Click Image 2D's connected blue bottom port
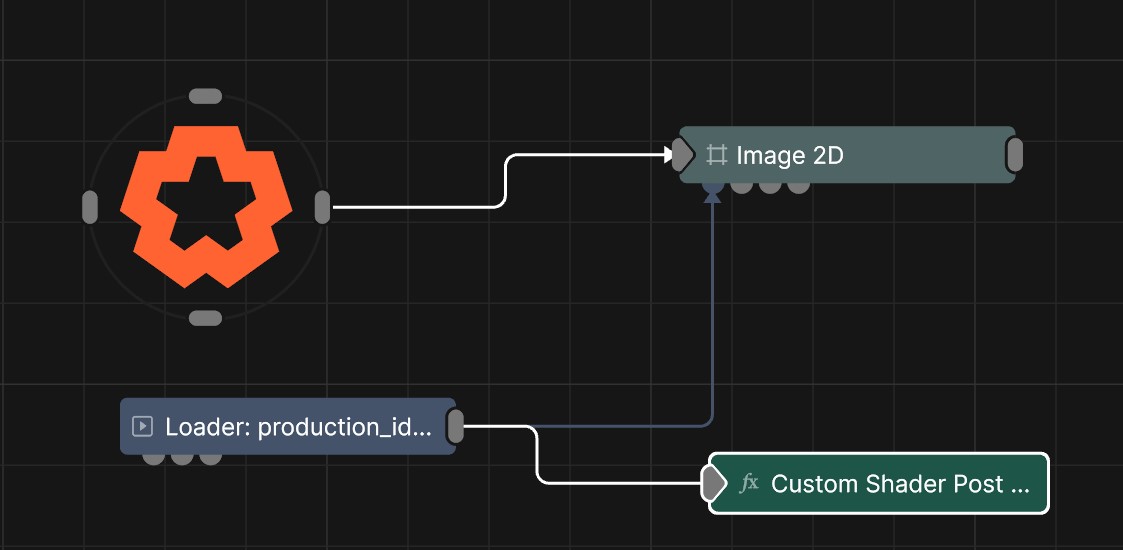The height and width of the screenshot is (550, 1123). pos(712,186)
